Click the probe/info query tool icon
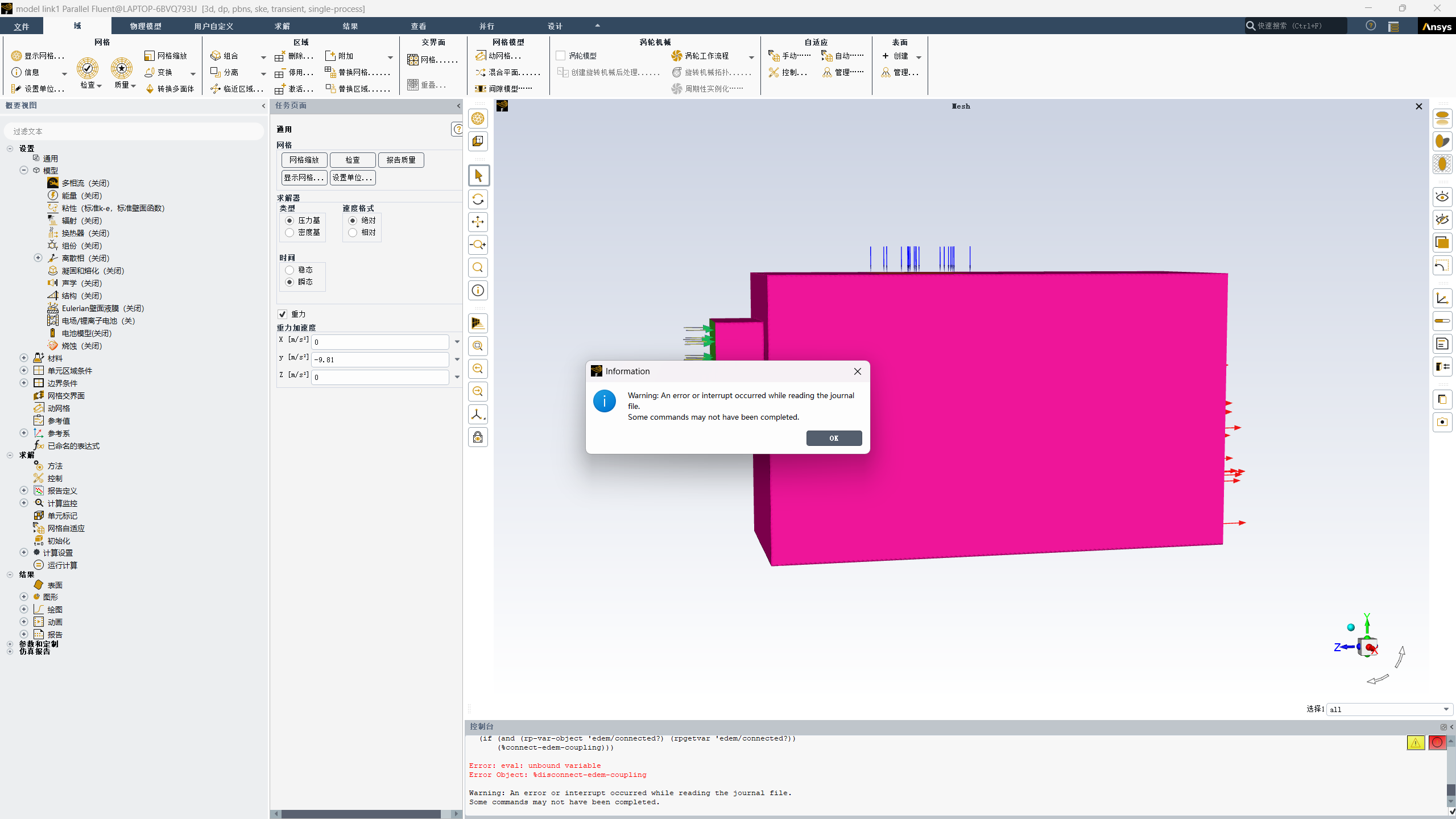This screenshot has width=1456, height=819. point(478,291)
